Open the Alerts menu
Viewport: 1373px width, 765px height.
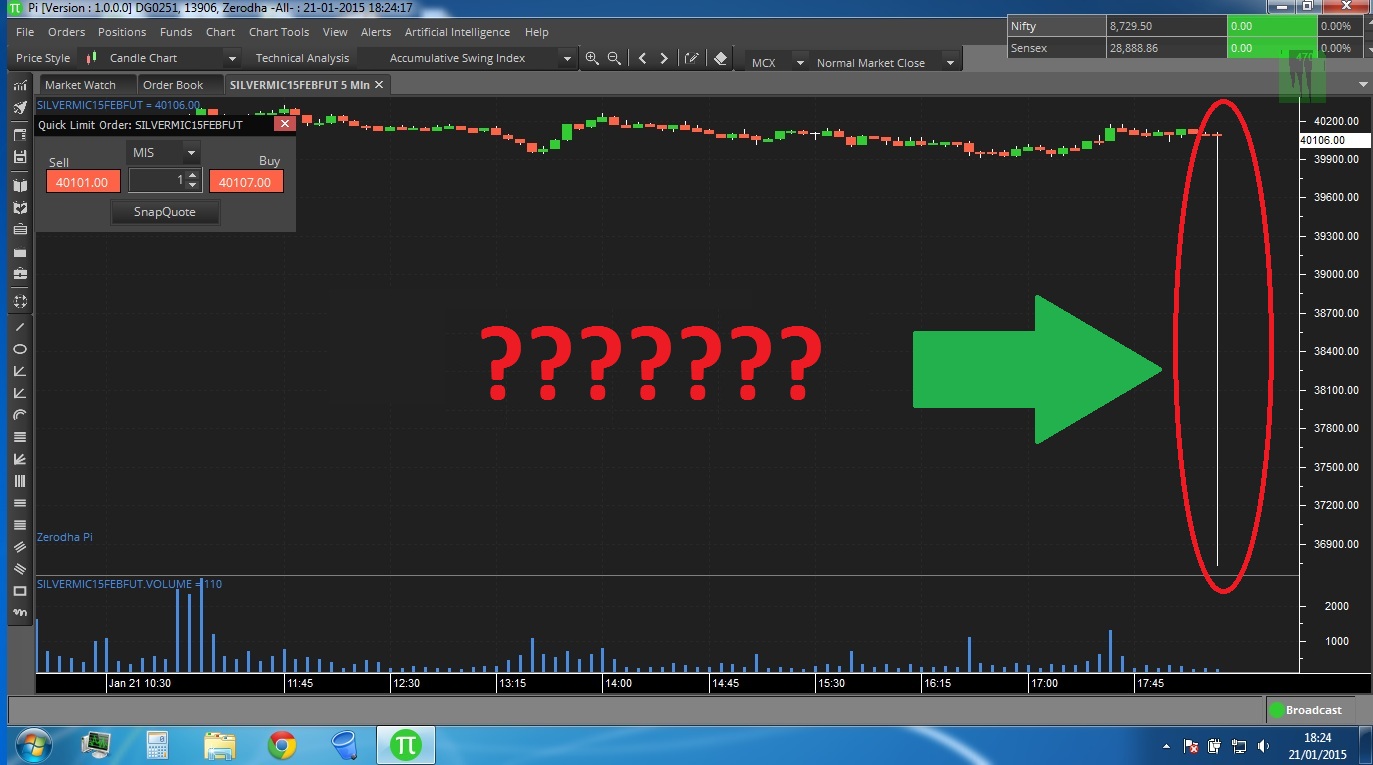pos(376,32)
